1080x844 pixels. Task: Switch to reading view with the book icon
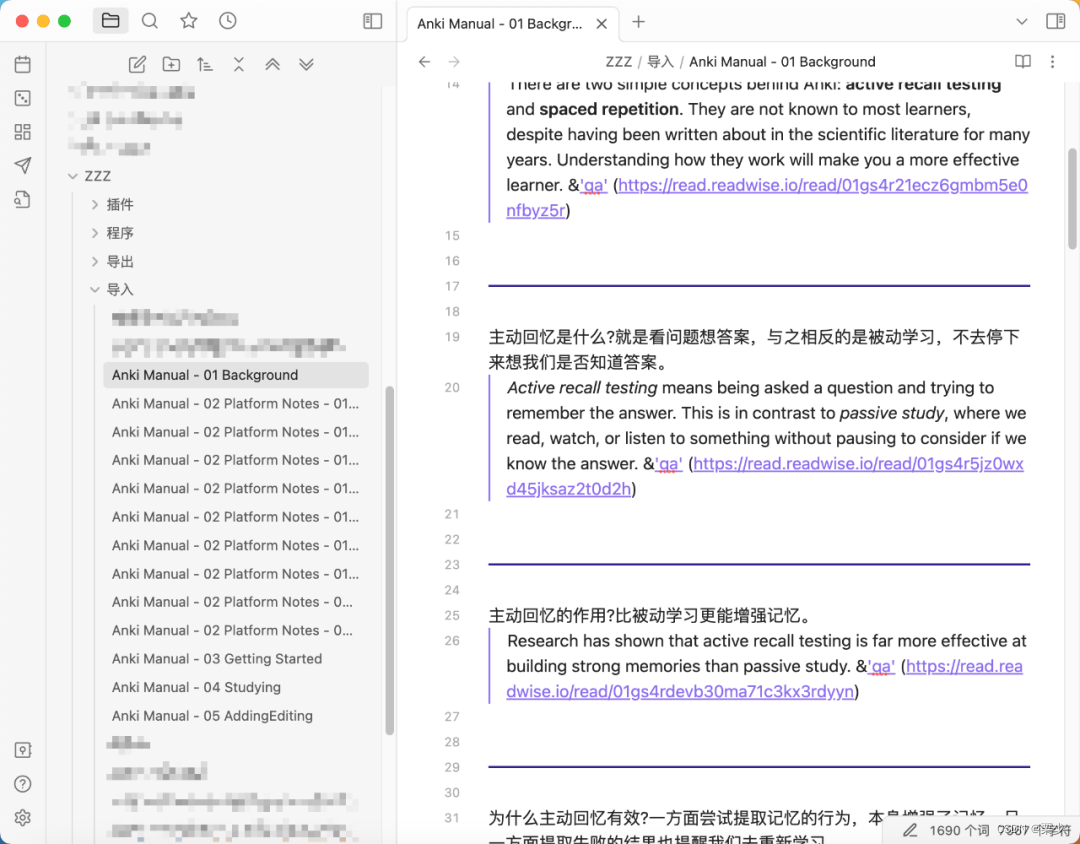1022,61
